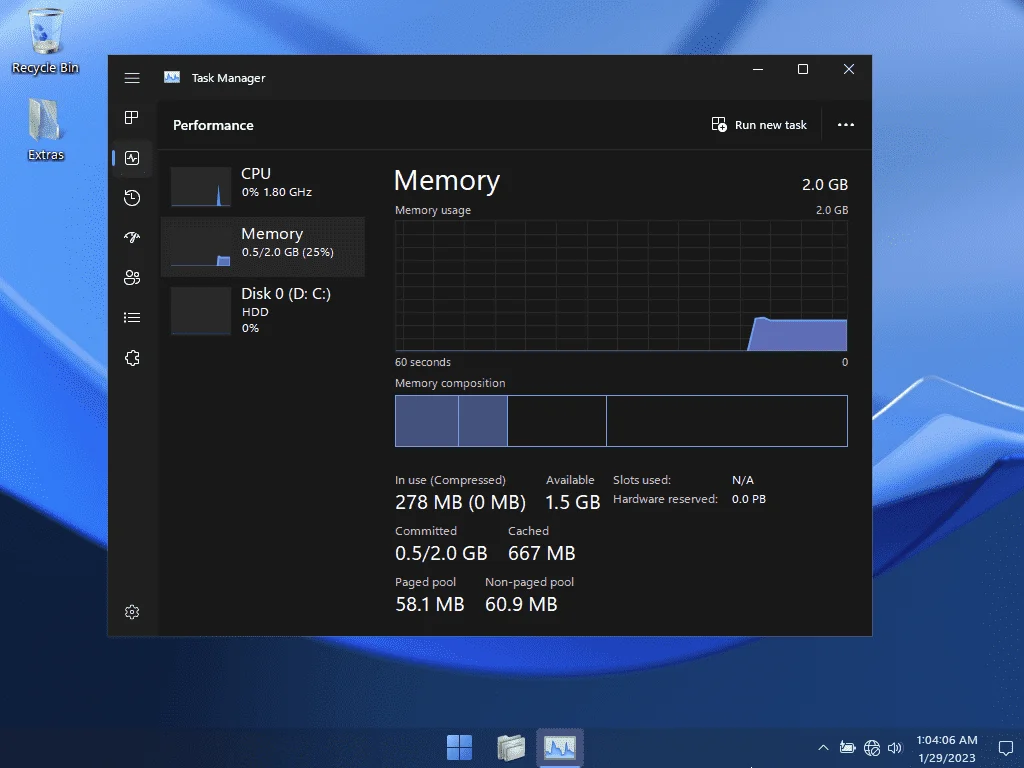Click the 60.9 MB non-paged pool value
This screenshot has width=1024, height=768.
pos(521,604)
